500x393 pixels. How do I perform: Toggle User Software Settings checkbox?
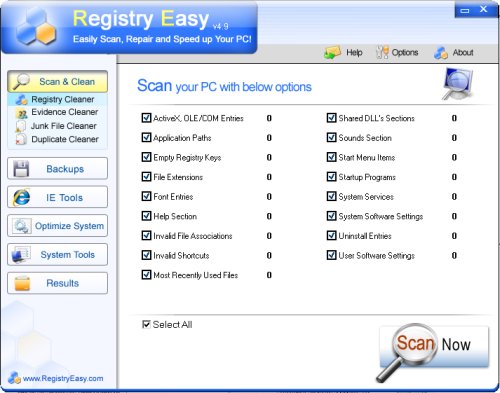click(x=331, y=256)
